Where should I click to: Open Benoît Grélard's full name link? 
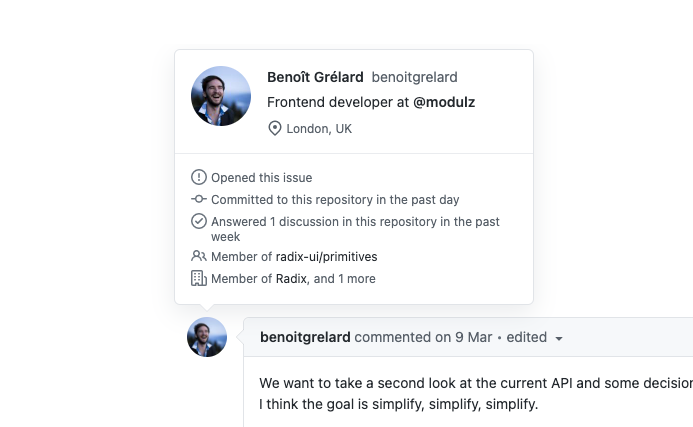click(315, 77)
